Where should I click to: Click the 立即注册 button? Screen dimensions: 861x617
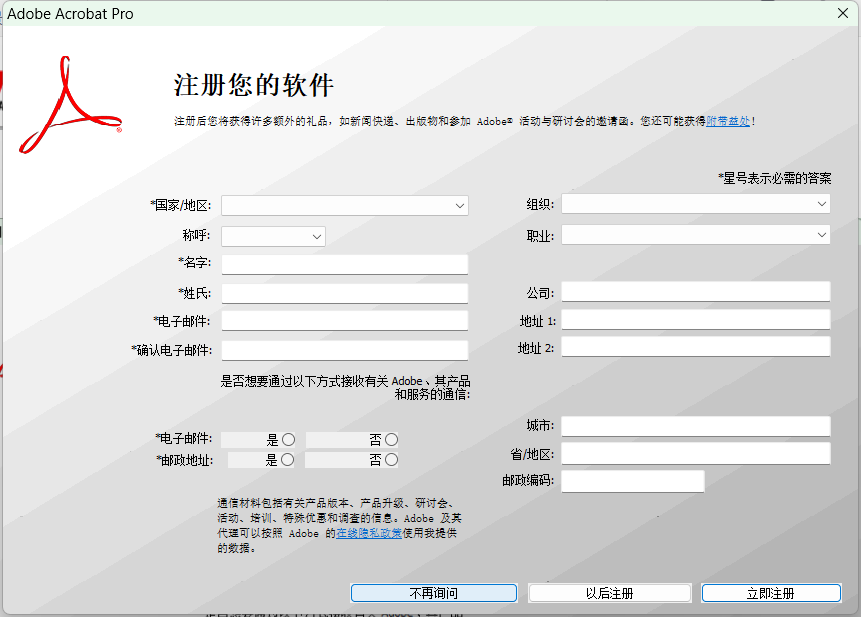pos(771,593)
